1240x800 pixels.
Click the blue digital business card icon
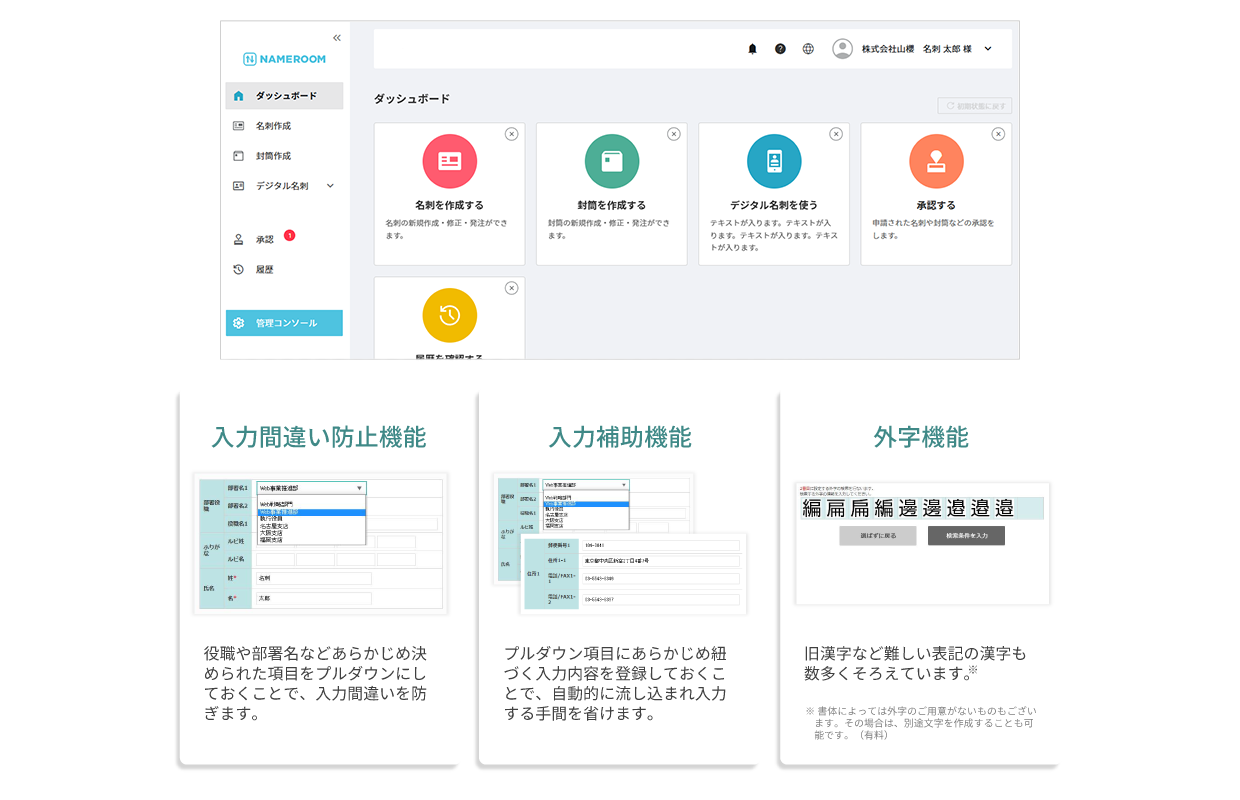[773, 161]
